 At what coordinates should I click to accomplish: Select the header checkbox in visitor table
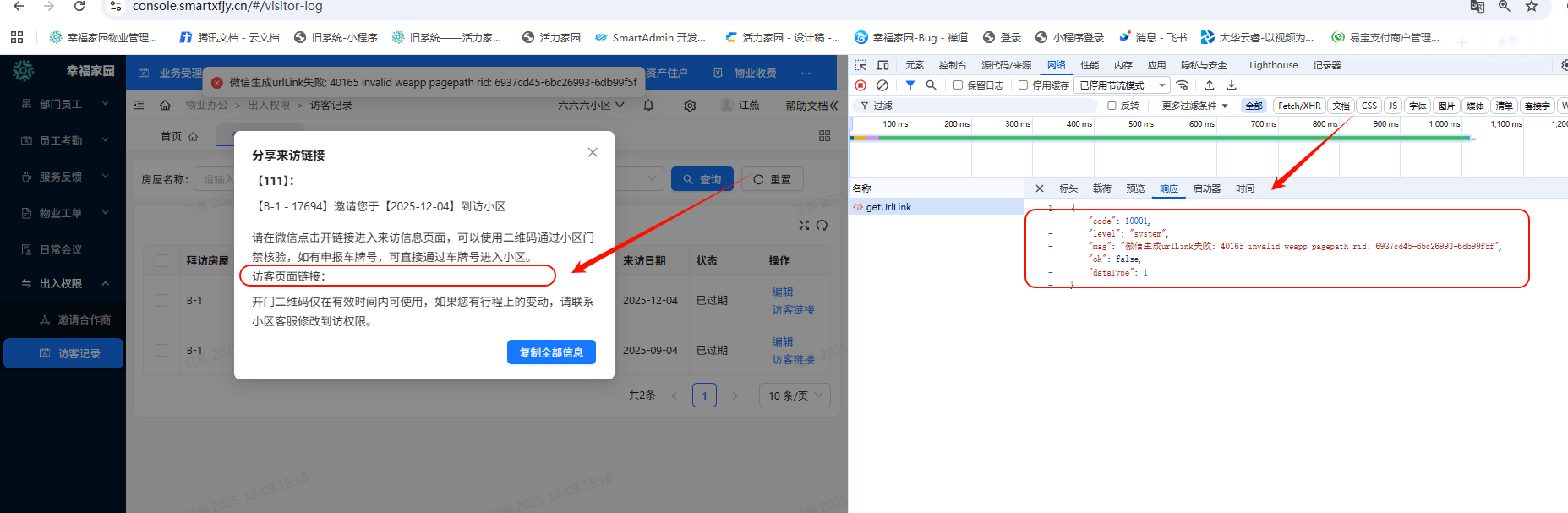161,260
